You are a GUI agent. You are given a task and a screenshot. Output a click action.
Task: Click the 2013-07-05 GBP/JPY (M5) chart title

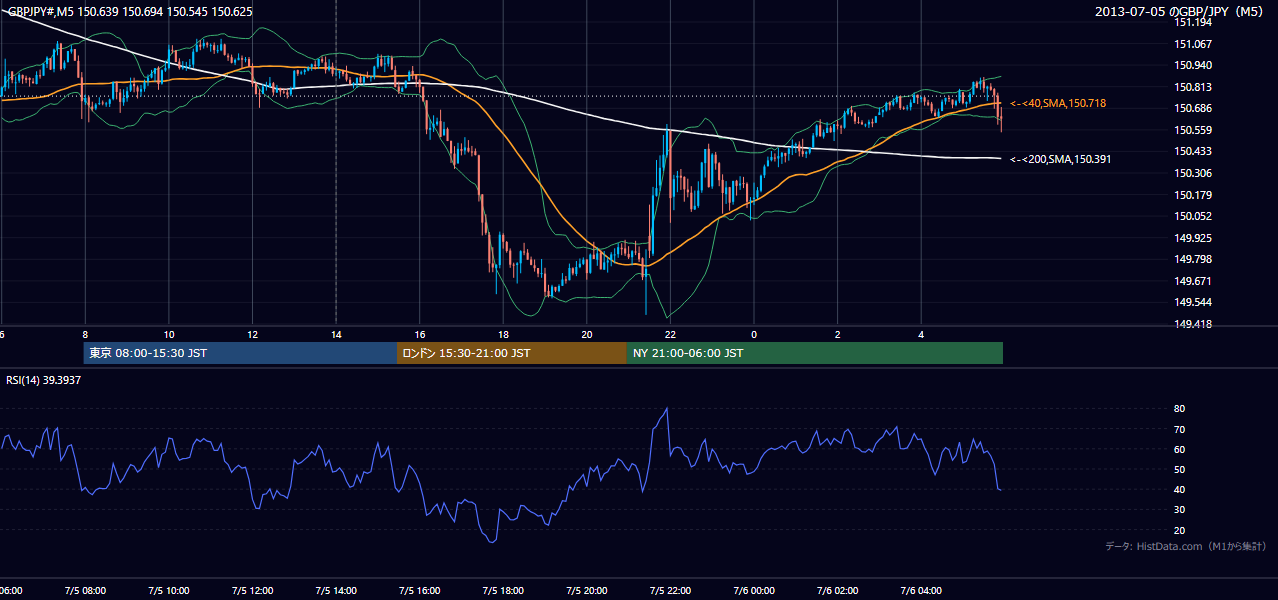coord(1181,12)
